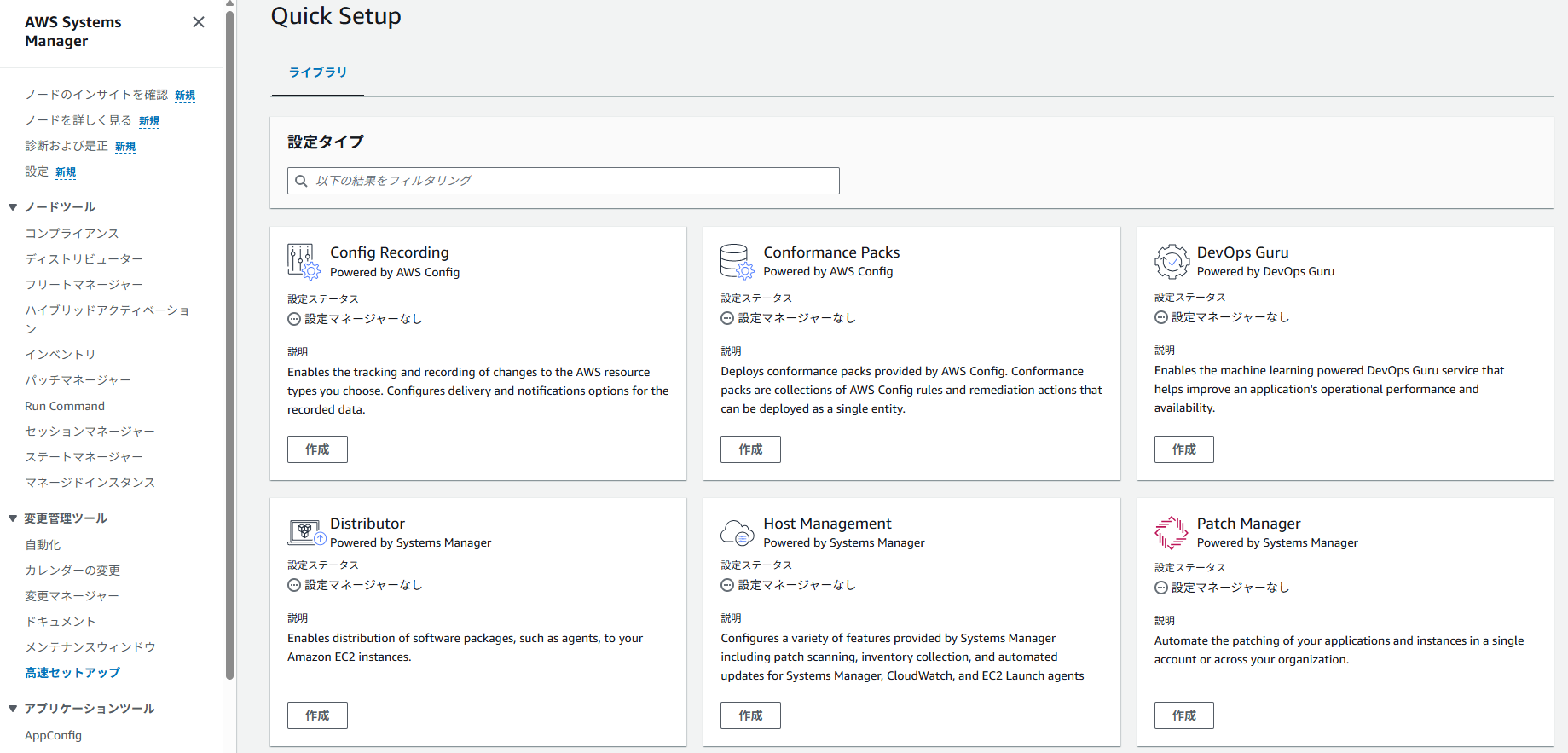Collapse the アプリケーションツール section
The height and width of the screenshot is (753, 1568).
click(x=13, y=709)
